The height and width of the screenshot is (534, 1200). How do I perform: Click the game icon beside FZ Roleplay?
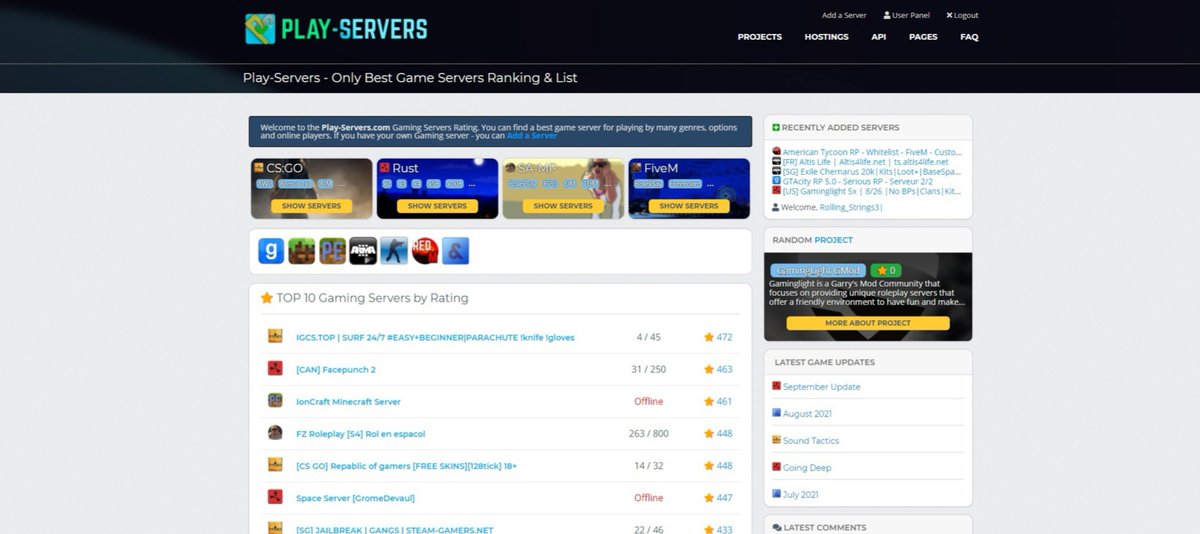(x=275, y=432)
